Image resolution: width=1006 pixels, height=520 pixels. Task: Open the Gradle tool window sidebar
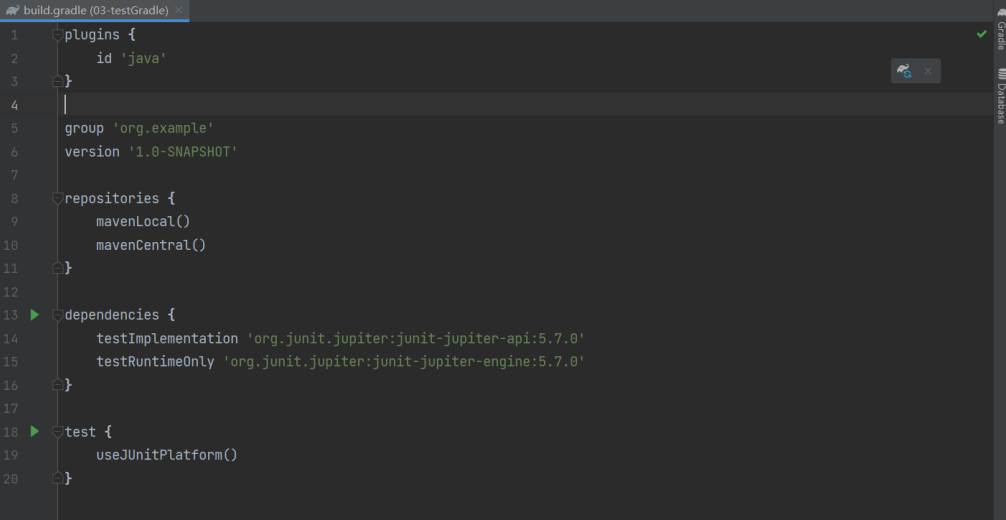[1000, 29]
